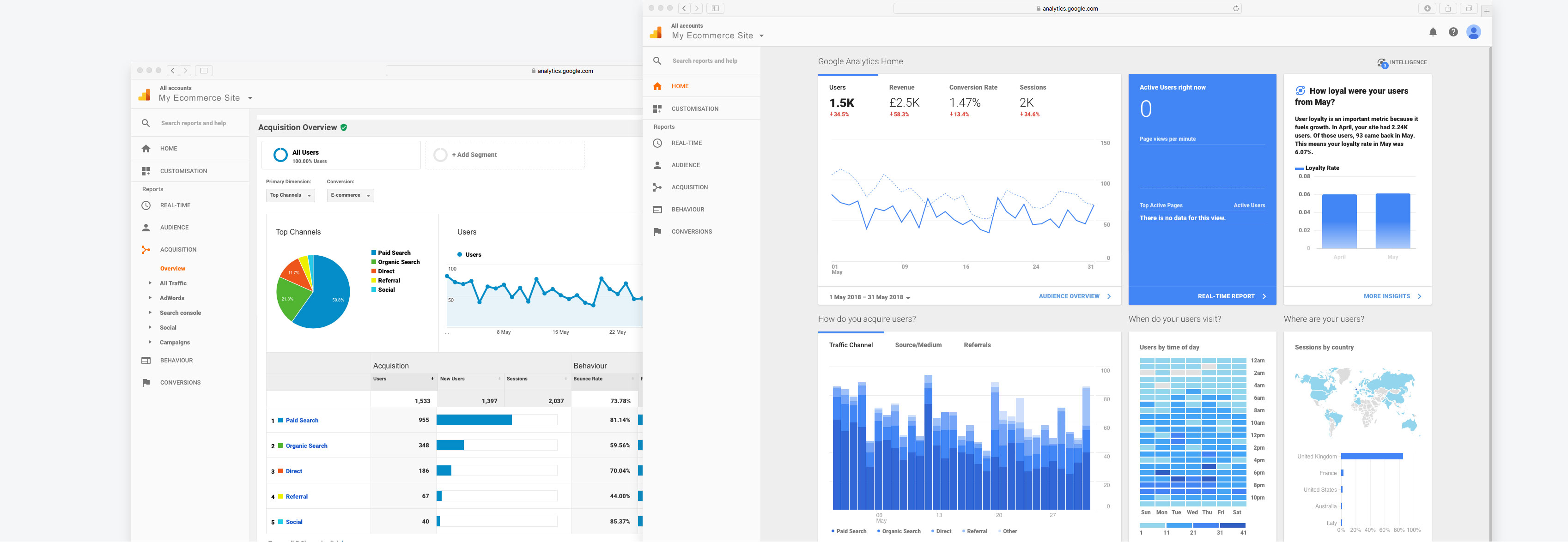Open the Real-Time Report link

pos(1231,296)
